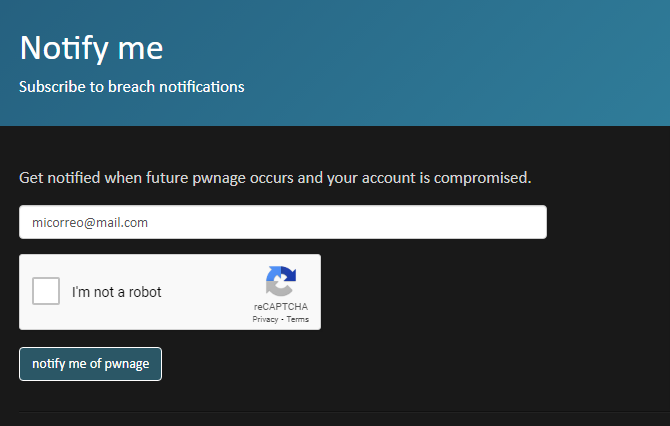
Task: Open the reCAPTCHA Terms link
Action: 297,319
